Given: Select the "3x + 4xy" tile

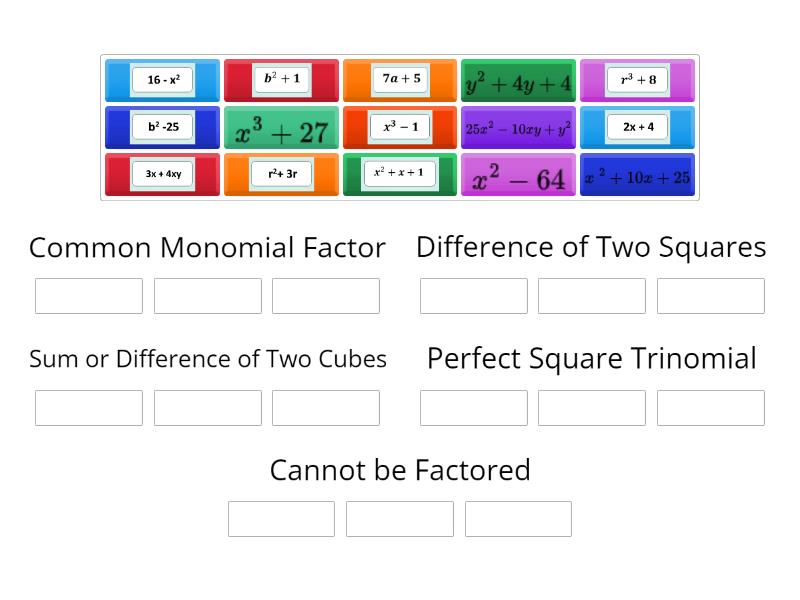Looking at the screenshot, I should click(162, 174).
